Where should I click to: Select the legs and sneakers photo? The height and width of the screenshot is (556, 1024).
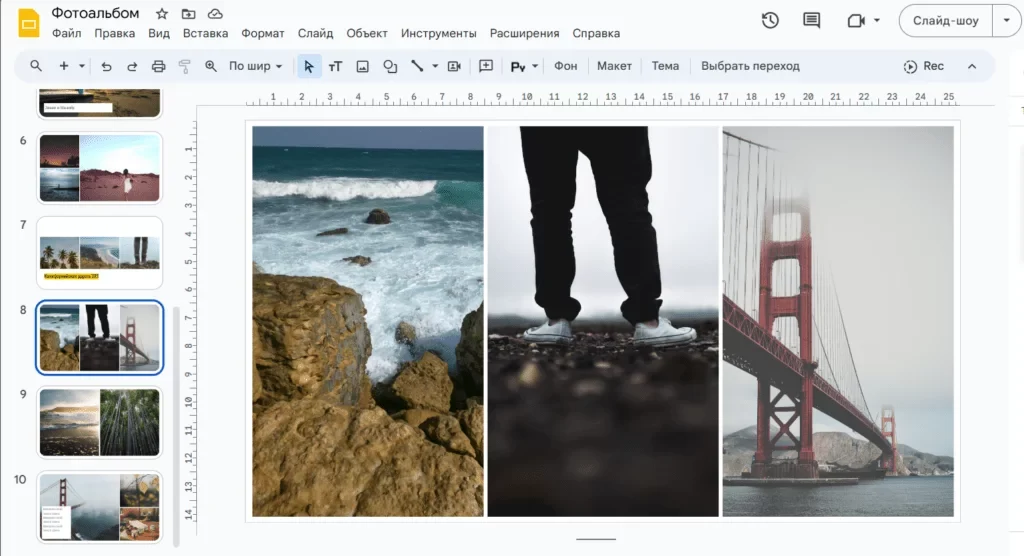[x=603, y=321]
